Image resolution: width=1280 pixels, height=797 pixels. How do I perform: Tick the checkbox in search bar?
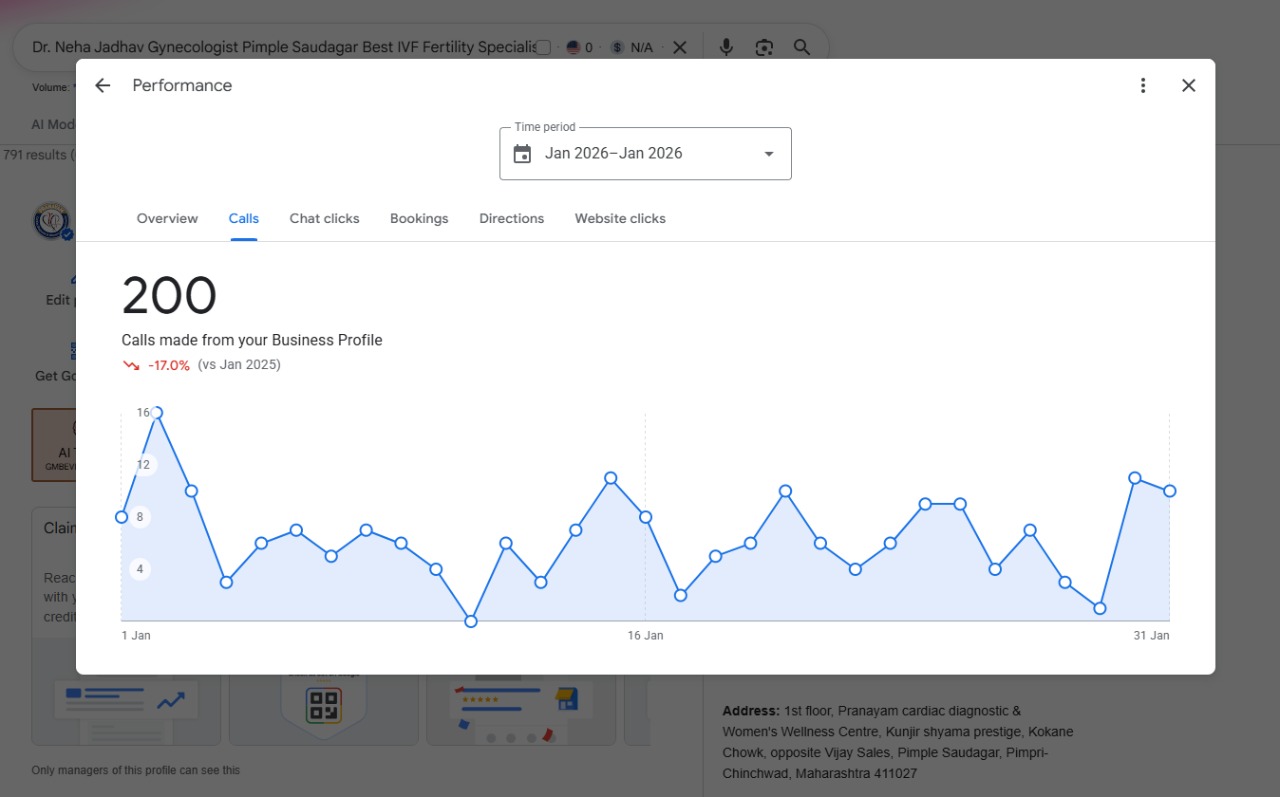[543, 47]
